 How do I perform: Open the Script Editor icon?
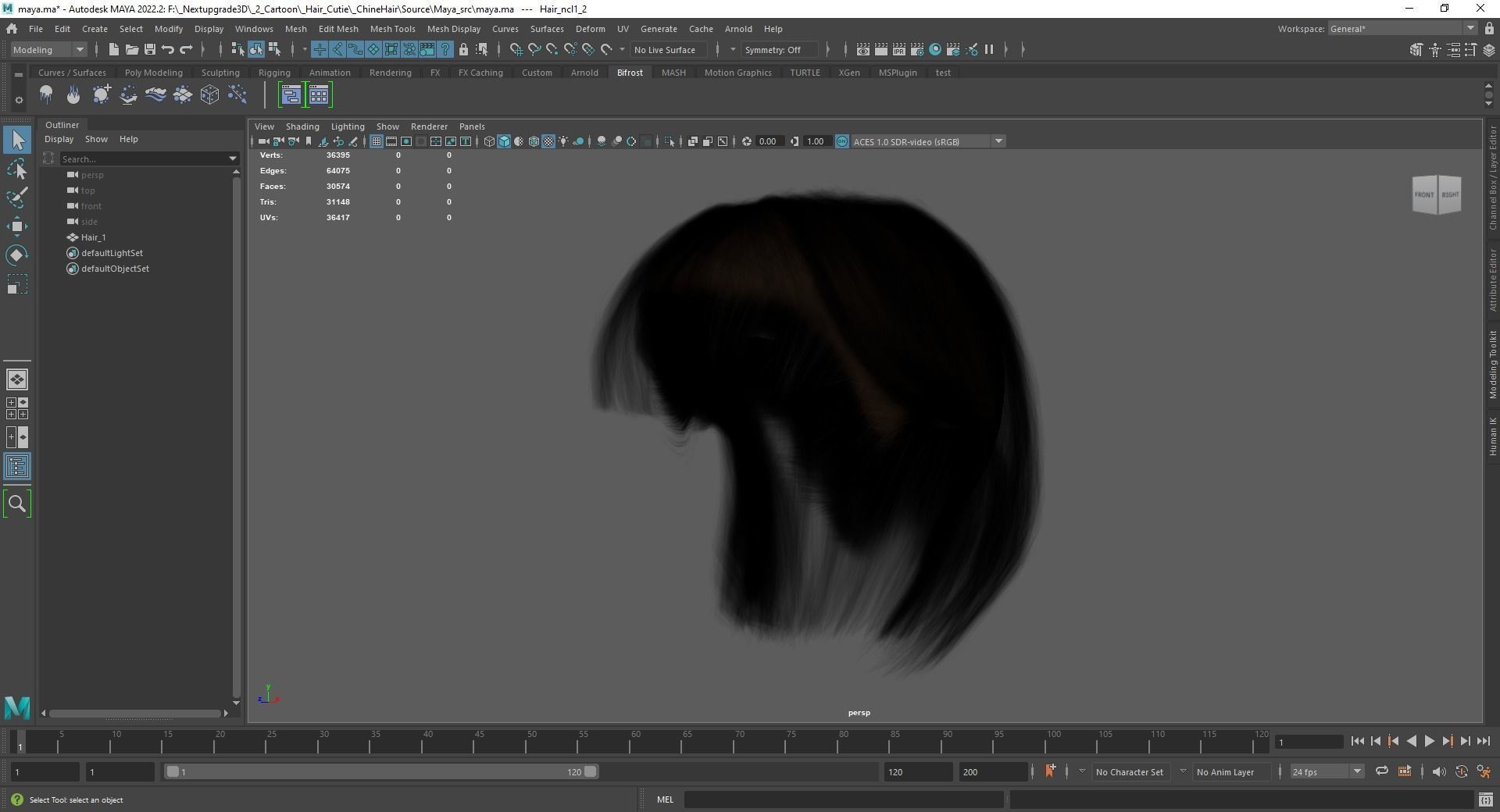pyautogui.click(x=1485, y=800)
